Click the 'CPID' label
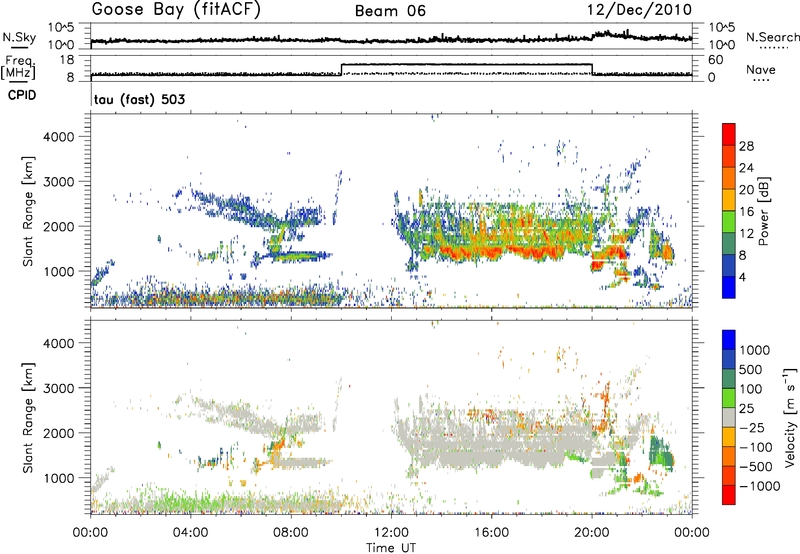Image resolution: width=800 pixels, height=554 pixels. tap(22, 95)
